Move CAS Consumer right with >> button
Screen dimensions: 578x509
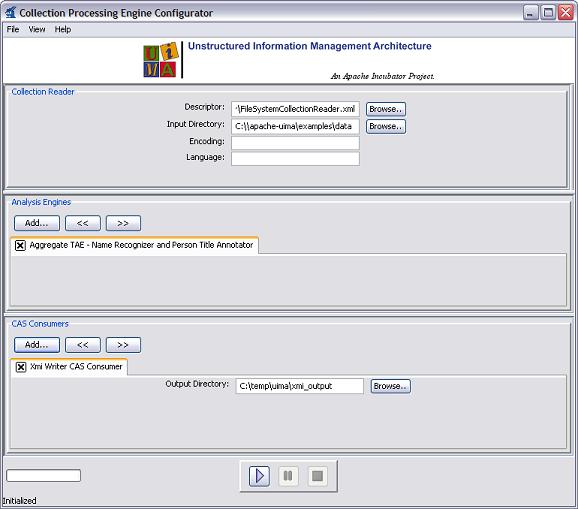(123, 345)
